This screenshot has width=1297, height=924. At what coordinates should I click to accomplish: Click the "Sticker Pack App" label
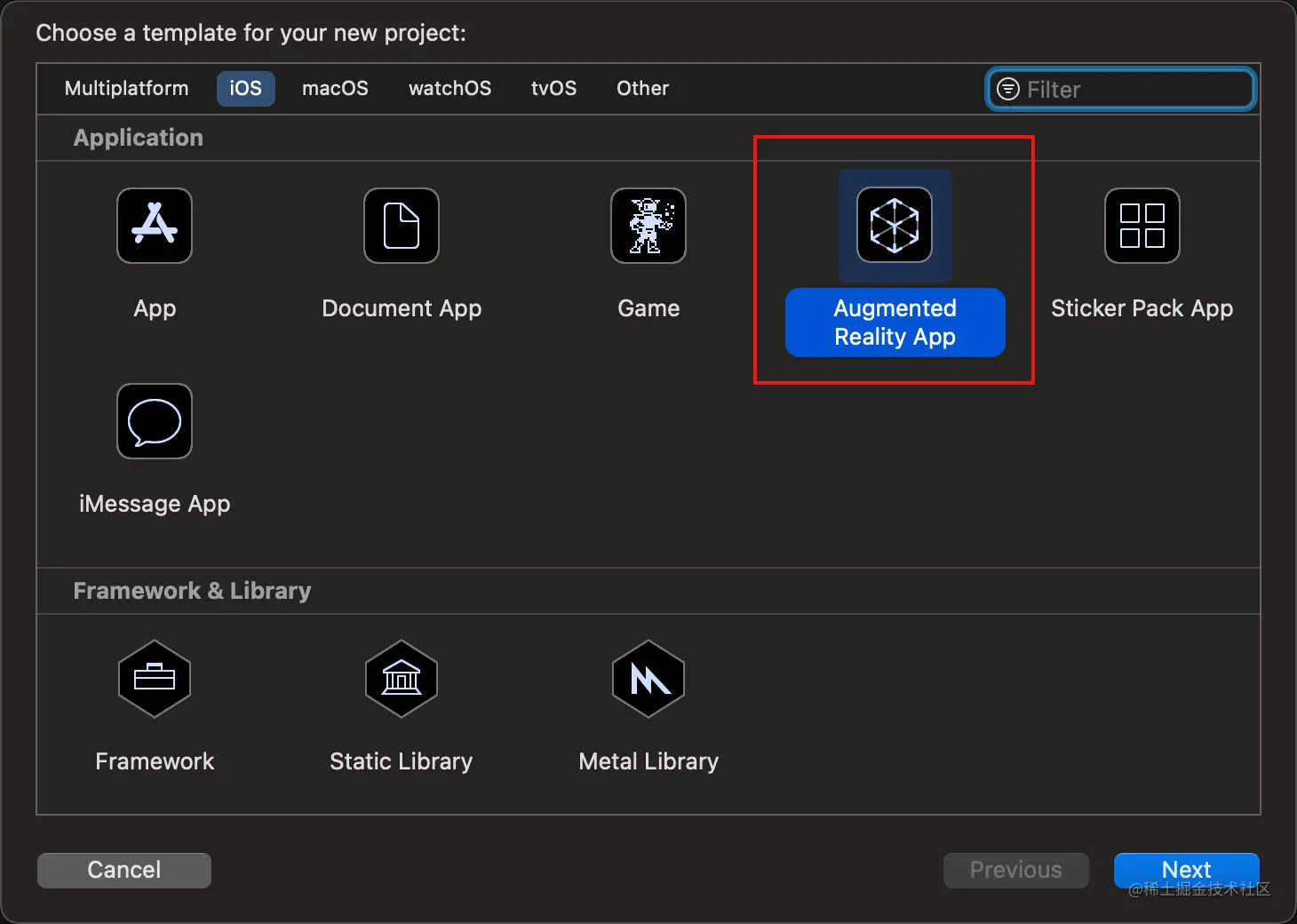pyautogui.click(x=1142, y=308)
